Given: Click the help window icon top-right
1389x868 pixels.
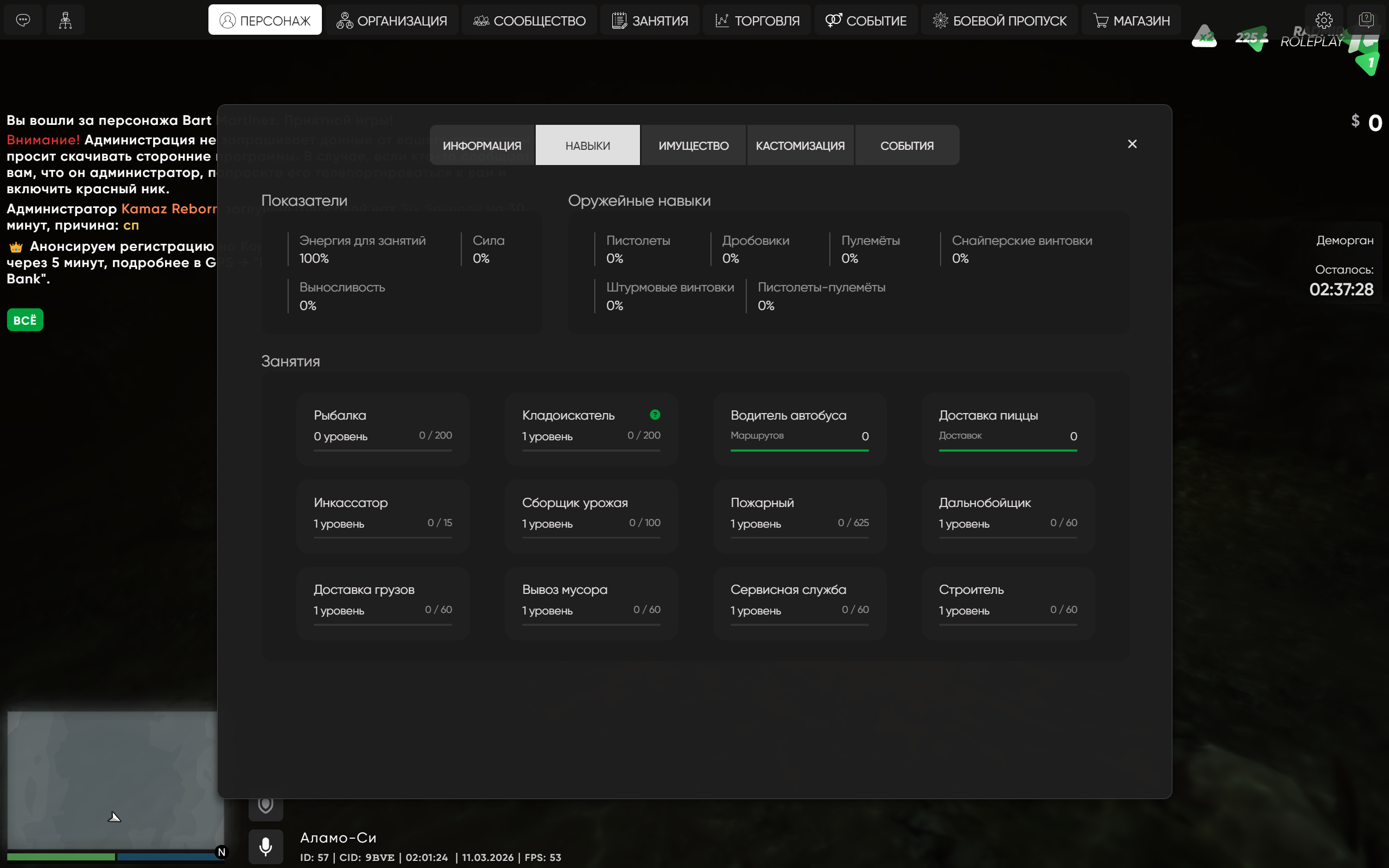Looking at the screenshot, I should click(1366, 20).
